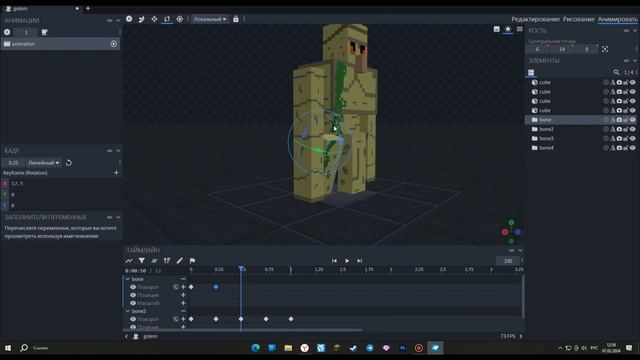Open the outliner search magnifier
This screenshot has height=360, width=640.
[616, 72]
